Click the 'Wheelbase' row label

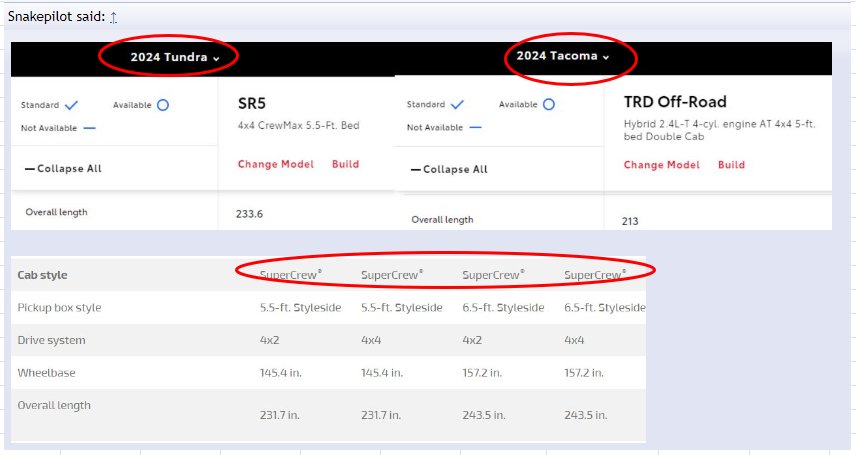click(46, 373)
